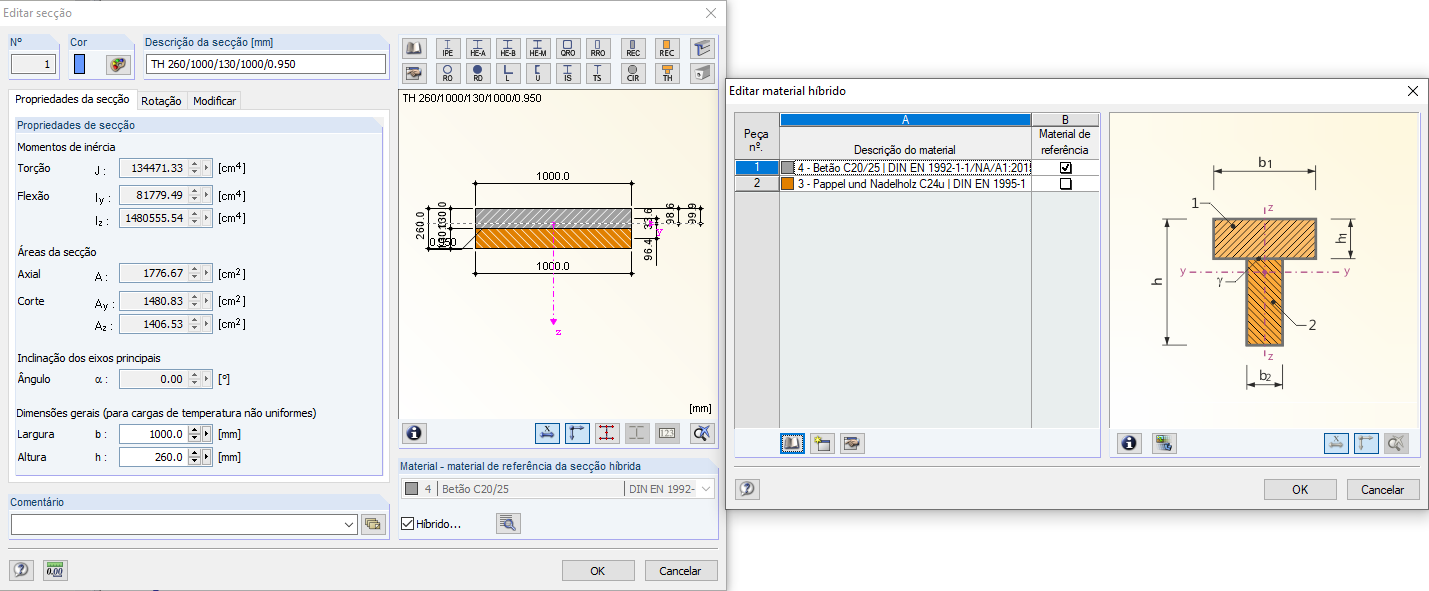Select the TS tee section
This screenshot has height=591, width=1429.
(x=598, y=73)
